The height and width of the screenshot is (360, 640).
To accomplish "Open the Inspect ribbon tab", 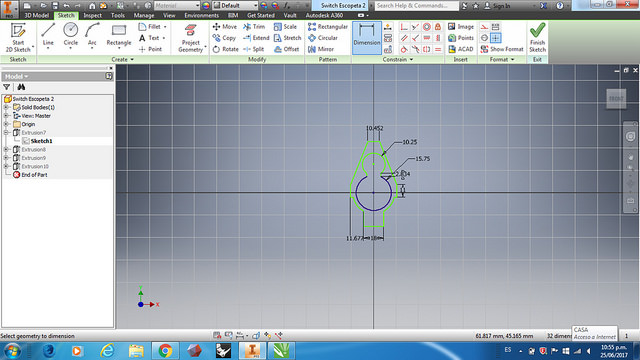I will click(x=92, y=15).
